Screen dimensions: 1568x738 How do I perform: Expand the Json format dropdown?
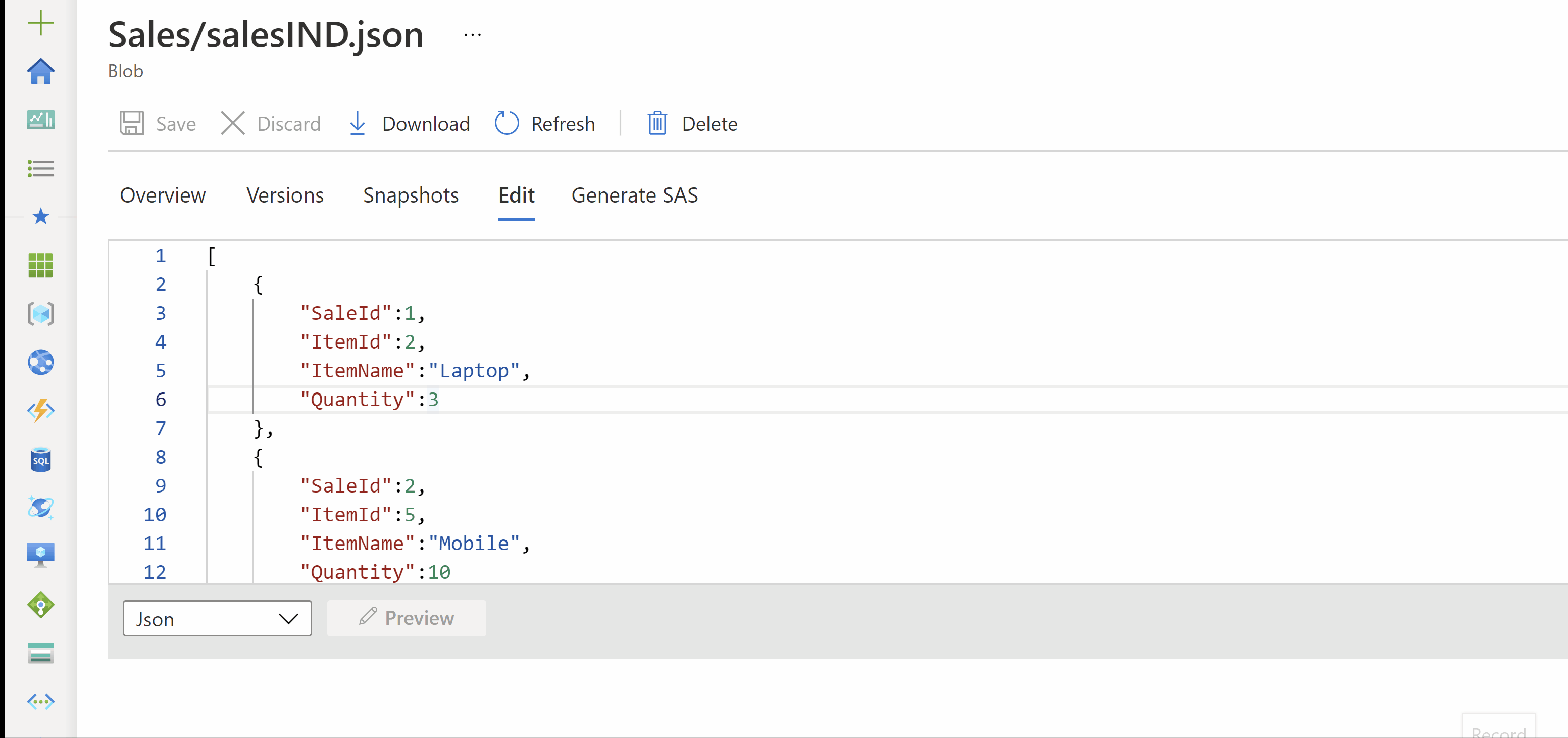pos(217,619)
